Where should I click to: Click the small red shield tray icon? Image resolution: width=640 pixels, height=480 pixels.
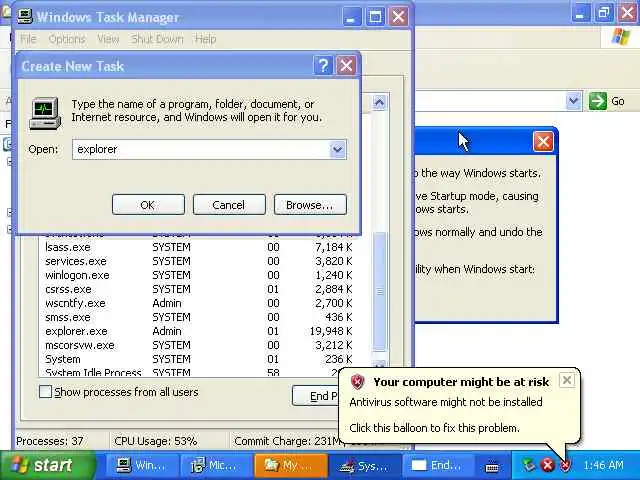(565, 465)
